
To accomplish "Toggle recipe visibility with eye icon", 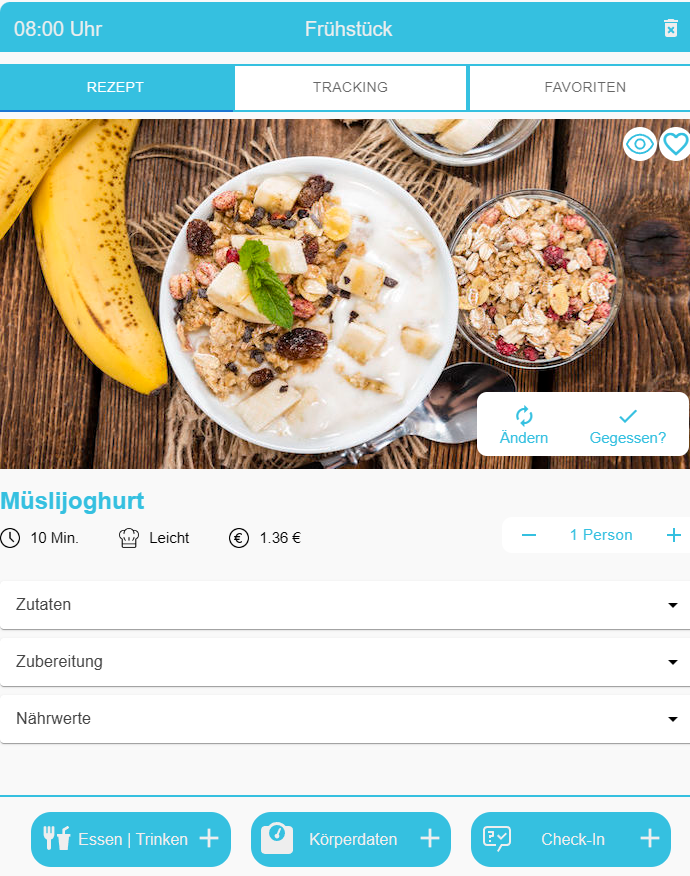I will point(640,144).
